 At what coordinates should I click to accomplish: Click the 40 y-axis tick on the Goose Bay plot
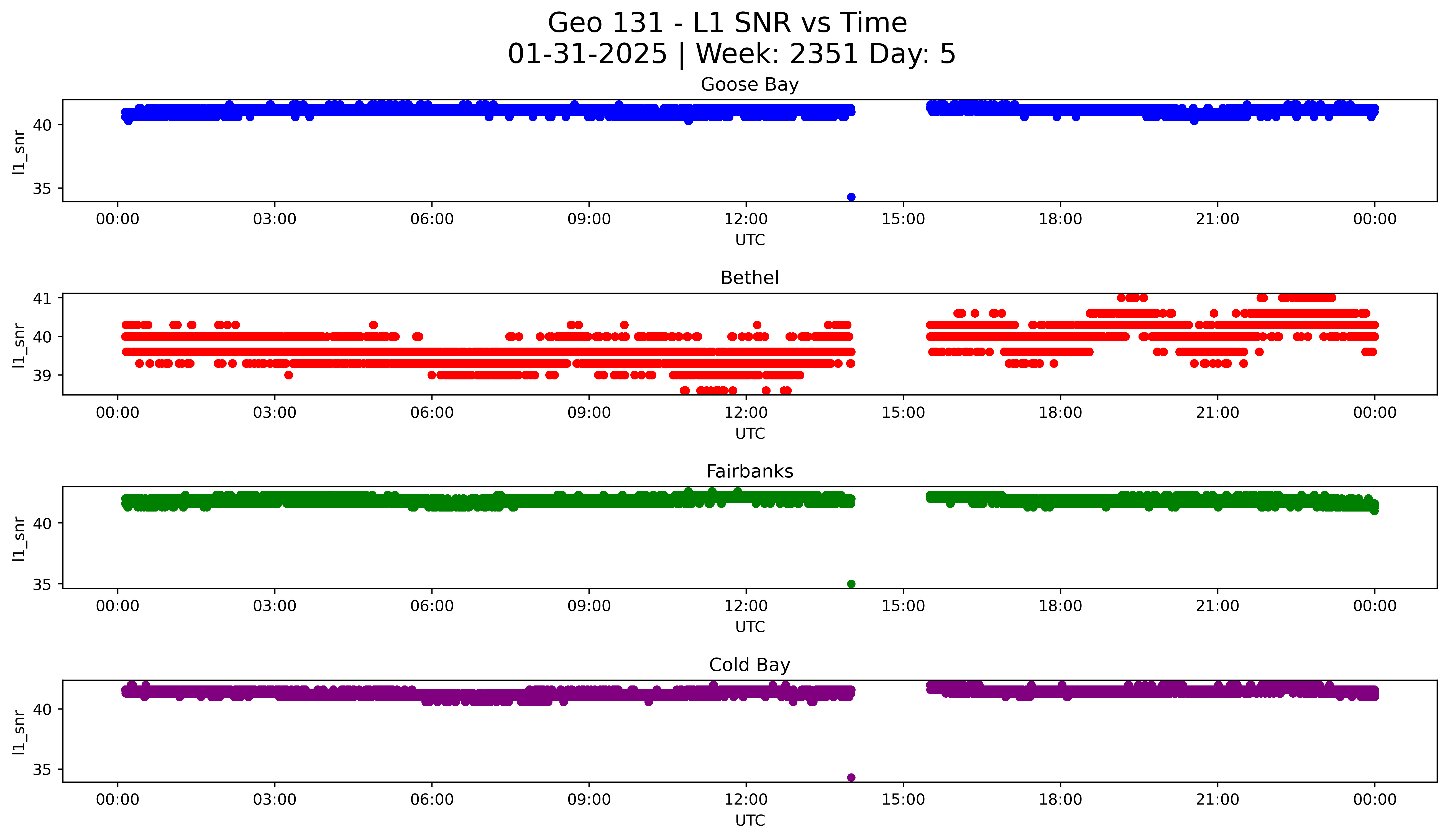tap(42, 125)
